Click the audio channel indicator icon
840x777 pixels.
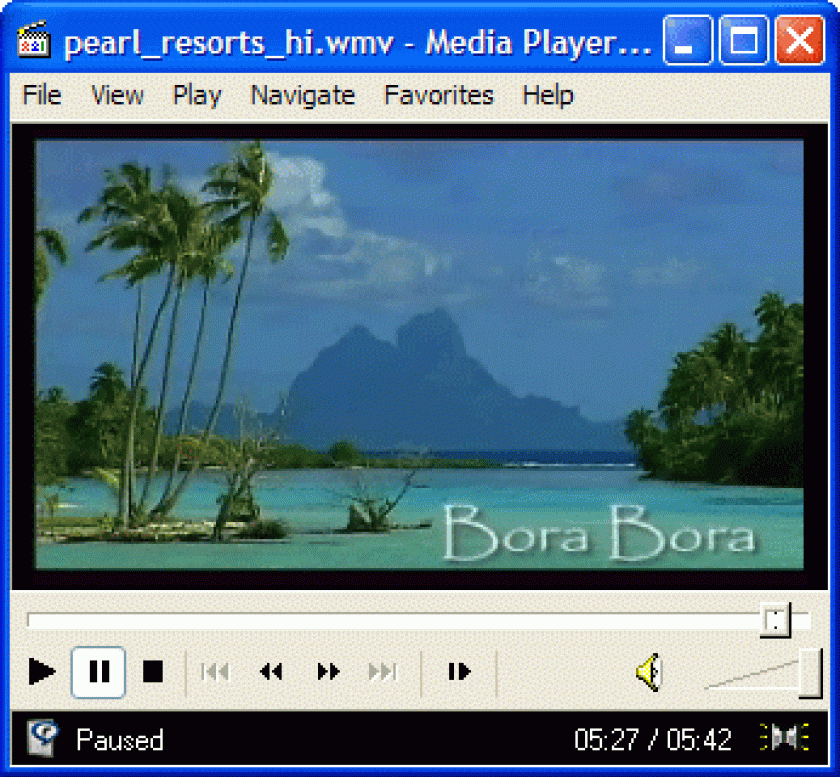(785, 738)
